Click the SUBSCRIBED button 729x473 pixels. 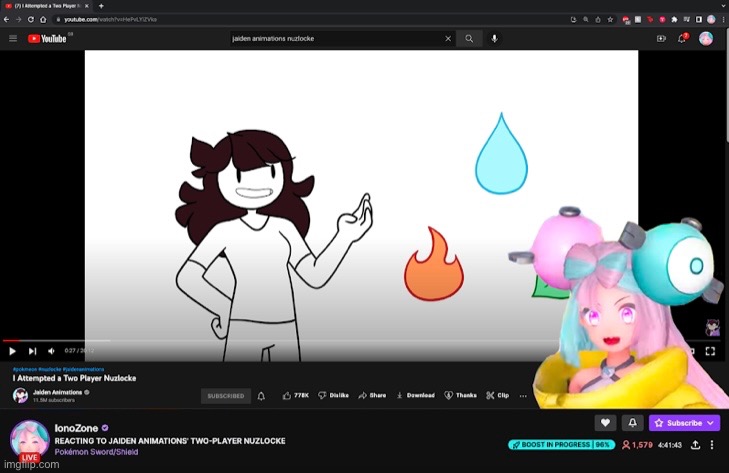point(225,396)
